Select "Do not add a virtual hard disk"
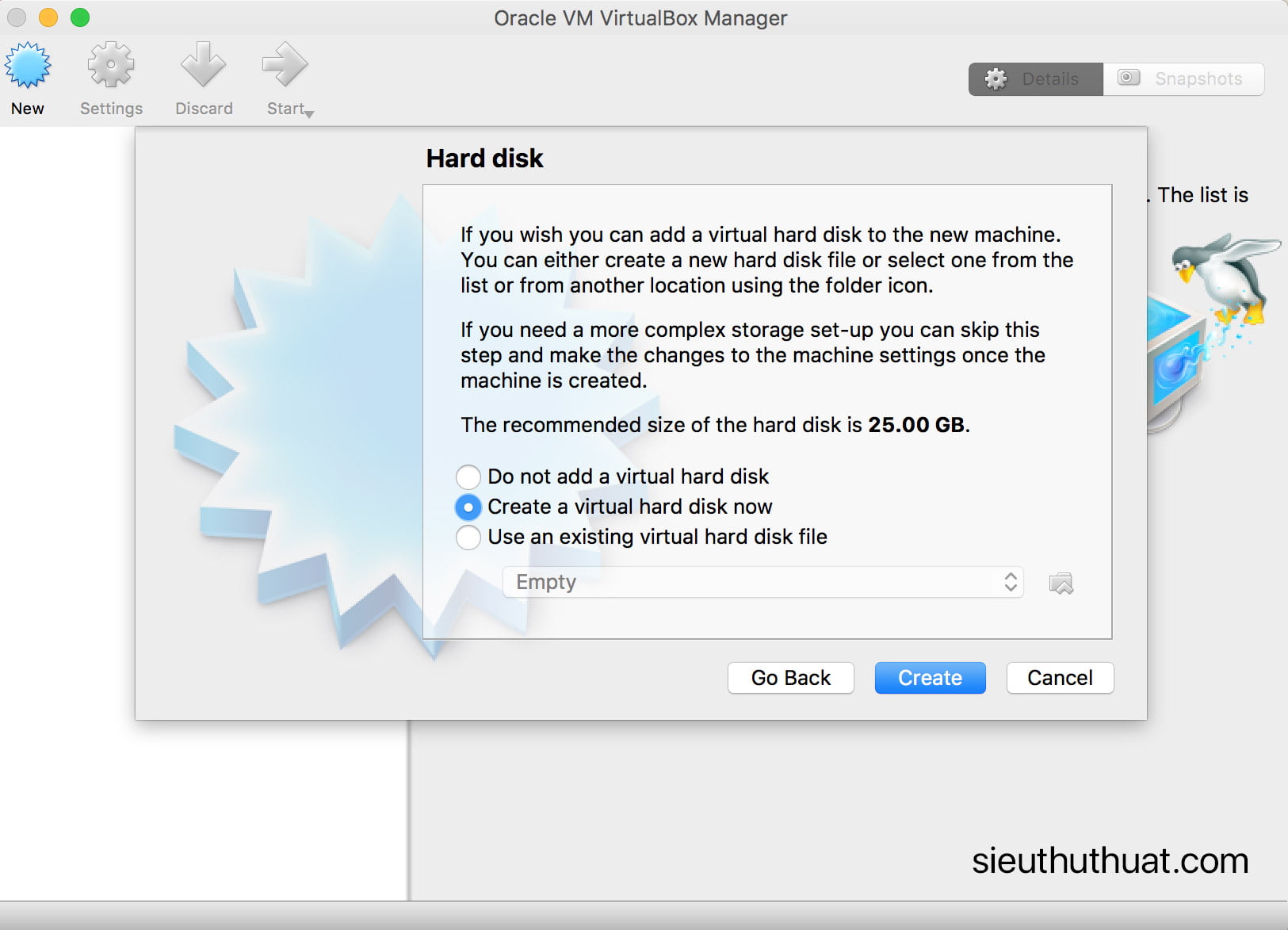Image resolution: width=1288 pixels, height=930 pixels. (x=468, y=476)
